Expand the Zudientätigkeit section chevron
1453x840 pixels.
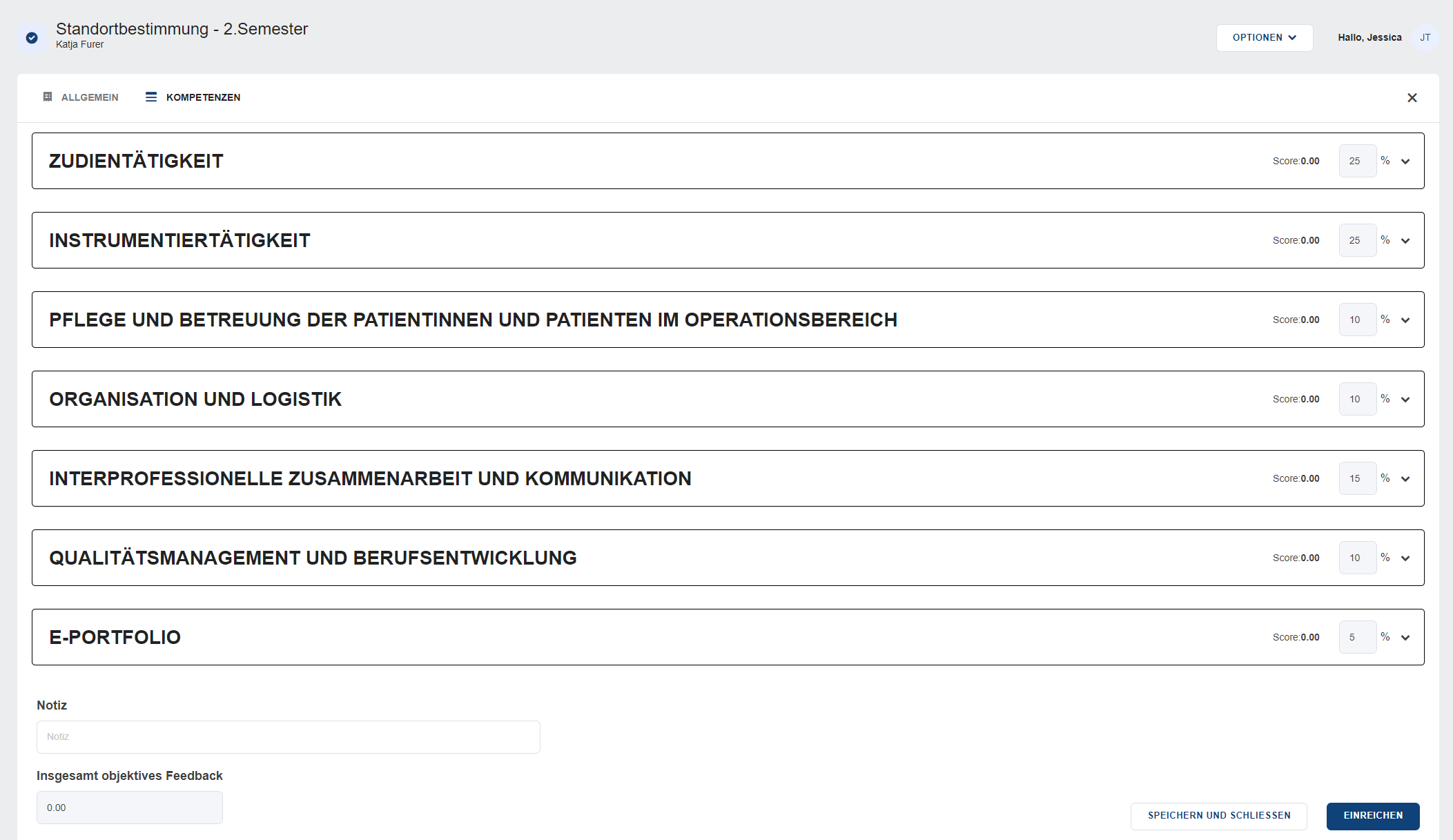pos(1405,162)
